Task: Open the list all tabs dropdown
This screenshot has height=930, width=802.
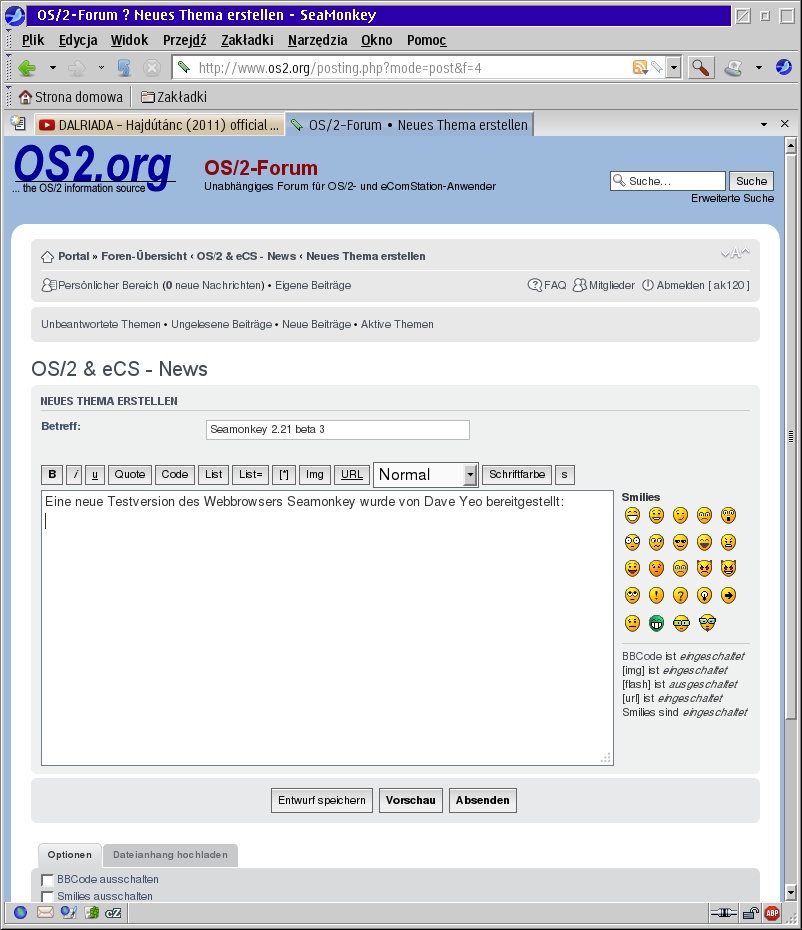Action: click(x=764, y=125)
